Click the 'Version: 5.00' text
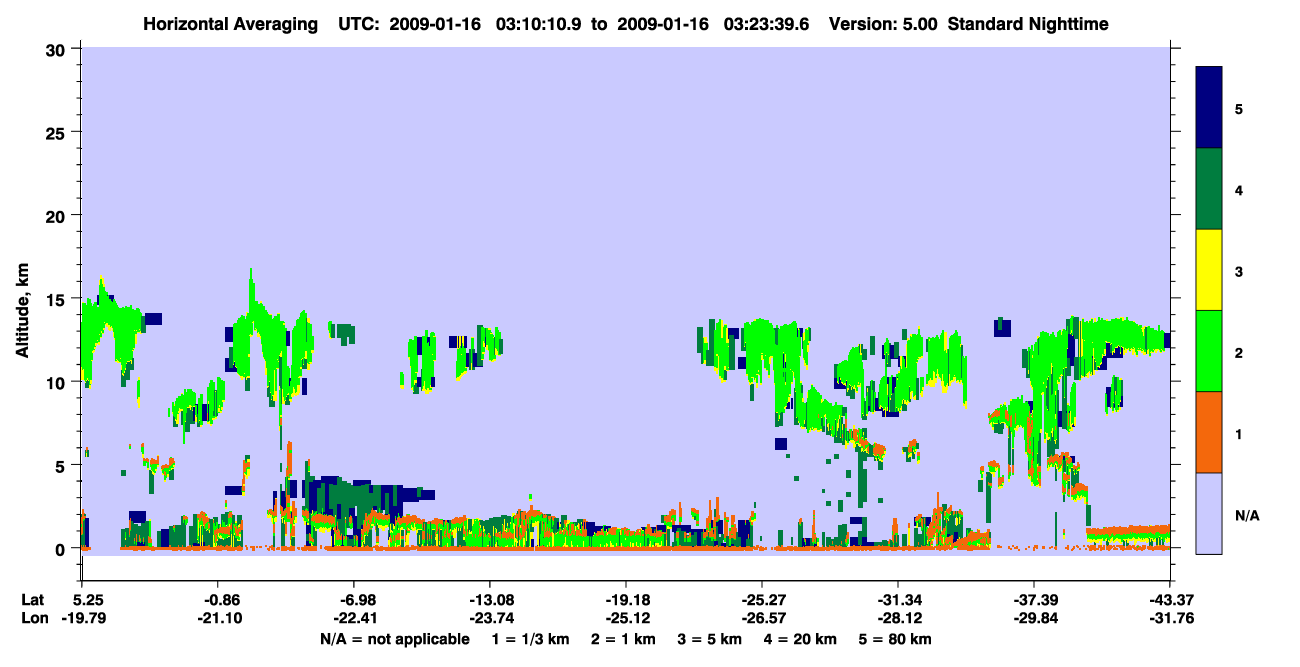The width and height of the screenshot is (1300, 667). click(883, 24)
